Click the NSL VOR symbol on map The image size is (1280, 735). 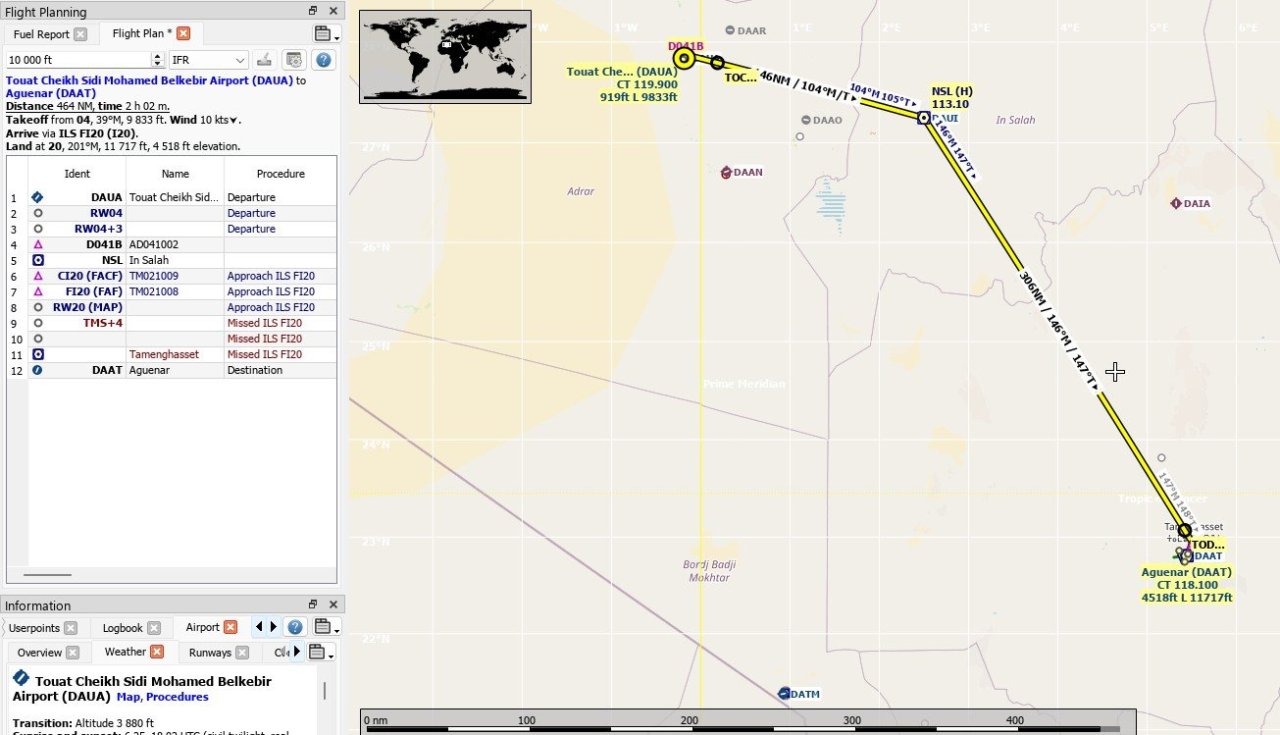coord(924,118)
